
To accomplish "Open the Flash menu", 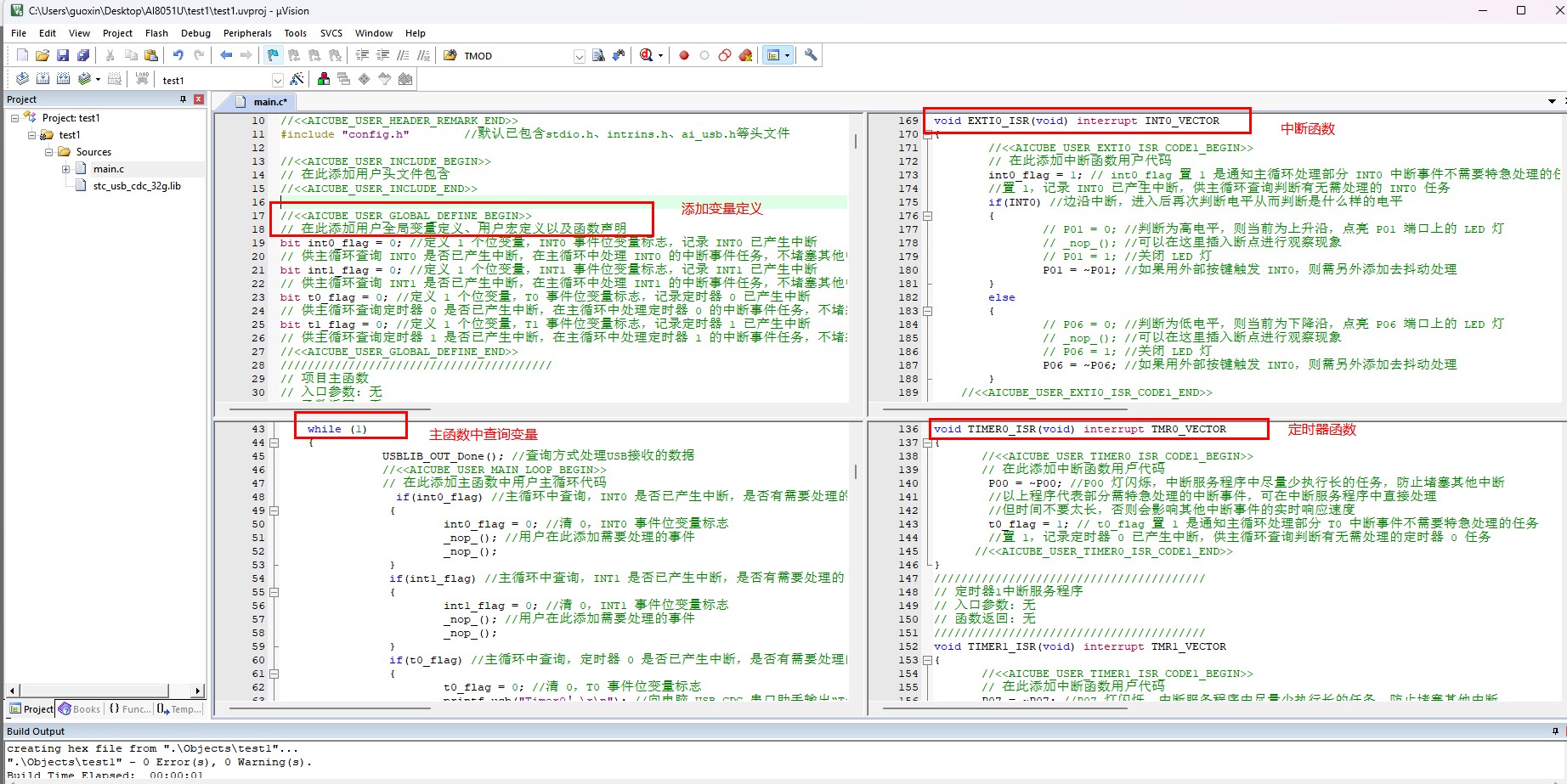I will tap(156, 33).
